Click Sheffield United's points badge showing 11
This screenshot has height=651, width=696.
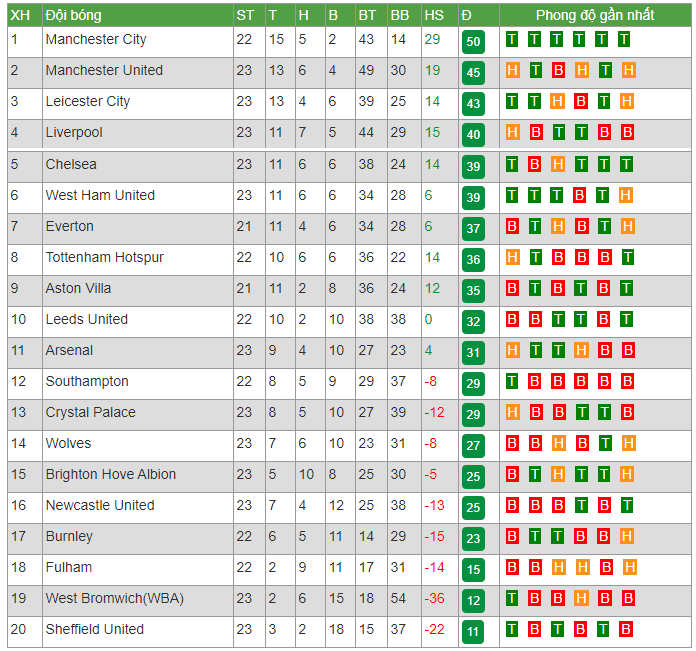473,631
